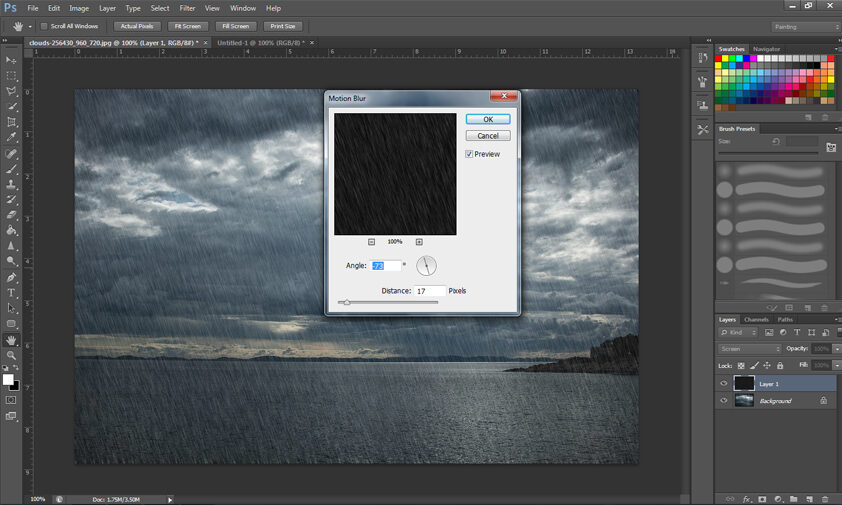
Task: Click zoom in plus icon under preview
Action: (x=419, y=242)
